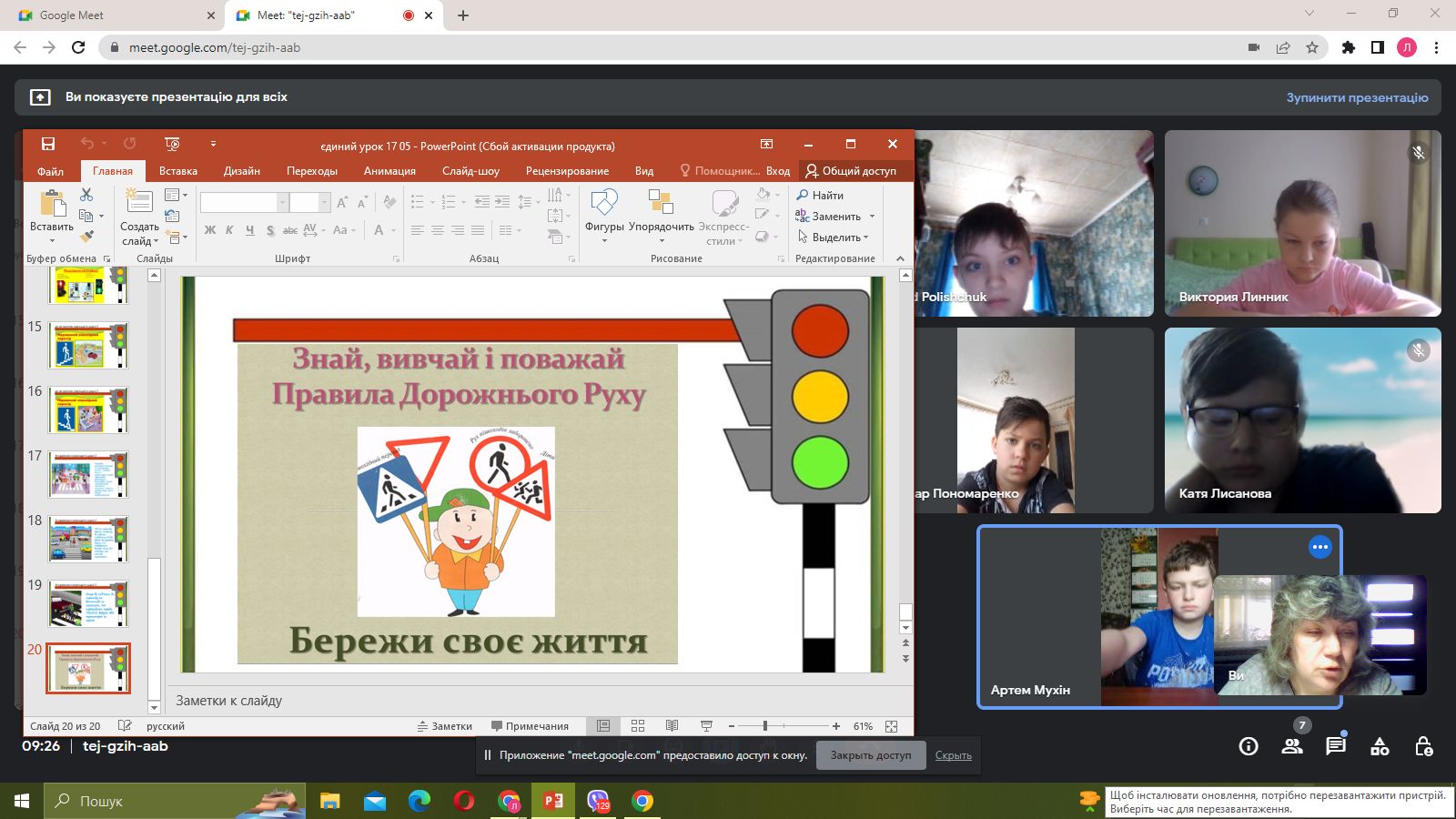Image resolution: width=1456 pixels, height=819 pixels.
Task: Open the Вставка ribbon tab
Action: pos(178,171)
